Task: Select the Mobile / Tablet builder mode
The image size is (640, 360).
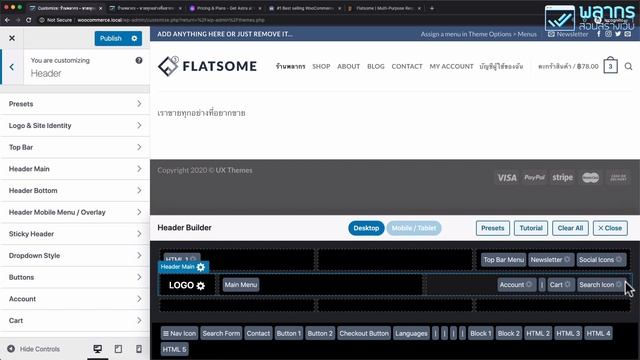Action: [x=414, y=228]
